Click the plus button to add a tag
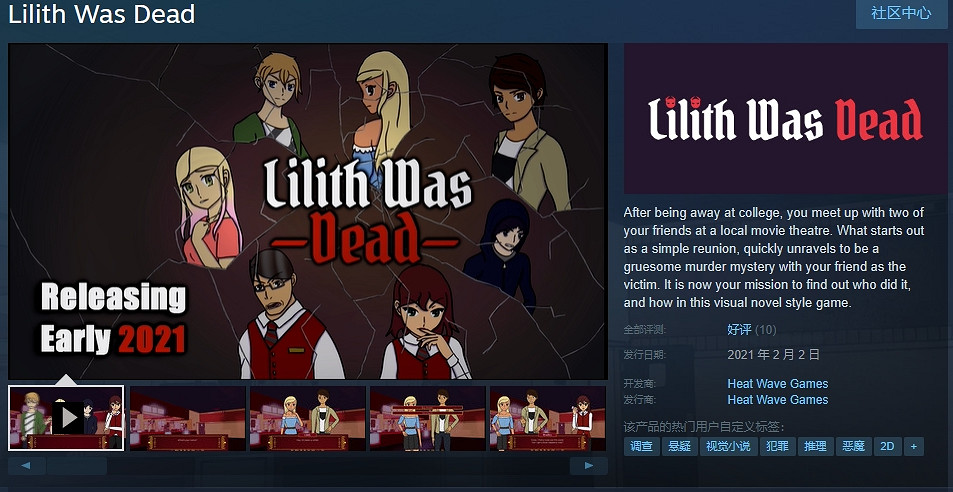 (x=913, y=446)
